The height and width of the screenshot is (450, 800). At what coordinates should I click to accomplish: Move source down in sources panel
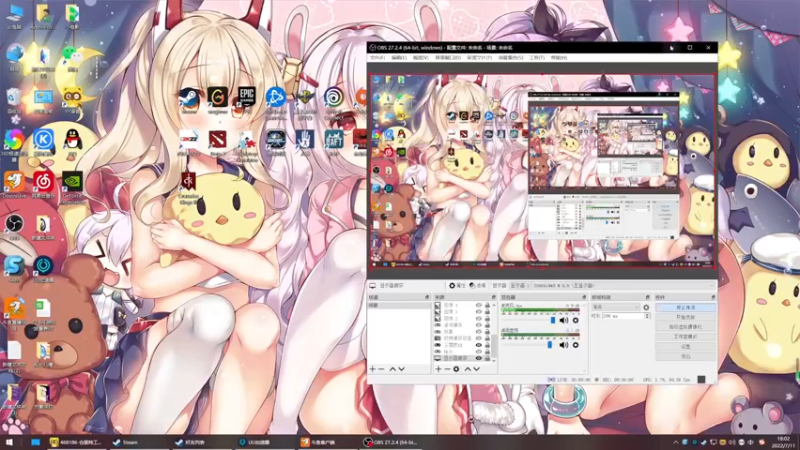tap(477, 369)
